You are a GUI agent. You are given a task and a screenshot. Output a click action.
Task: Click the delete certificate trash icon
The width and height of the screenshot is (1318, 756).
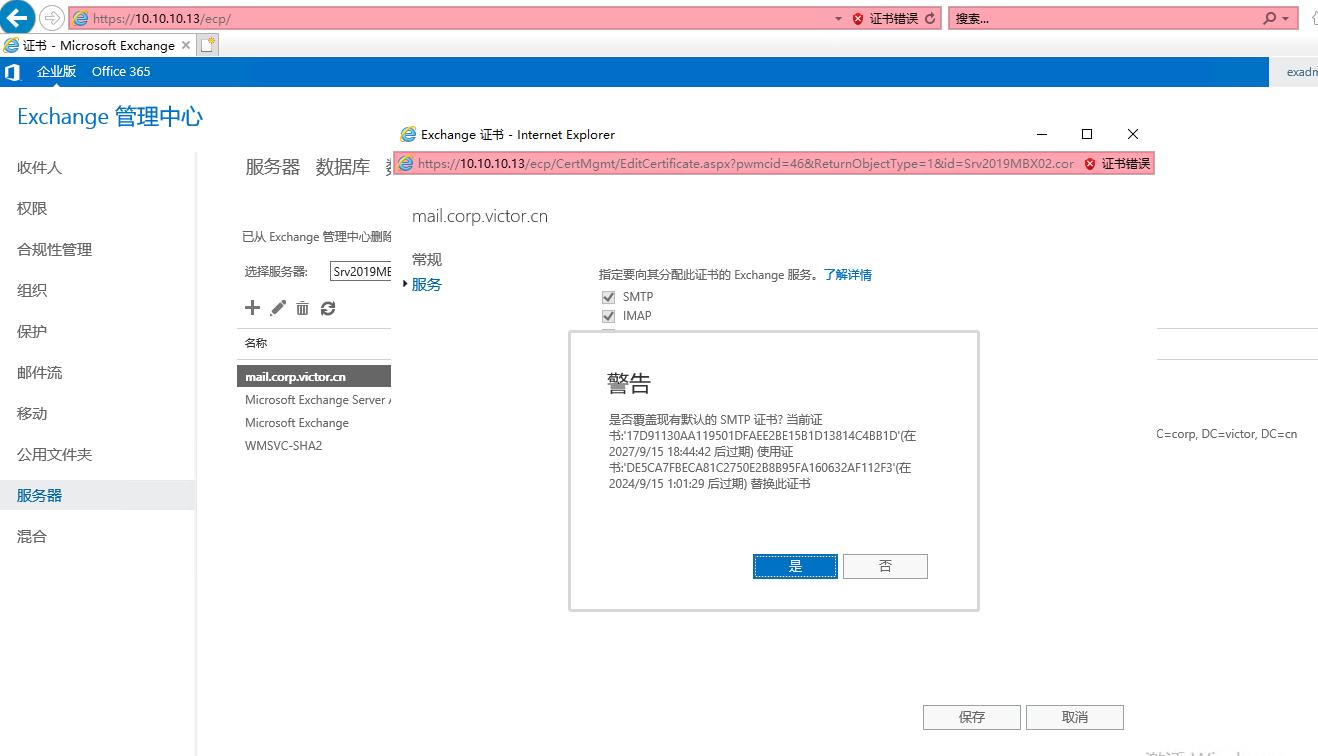pyautogui.click(x=302, y=308)
